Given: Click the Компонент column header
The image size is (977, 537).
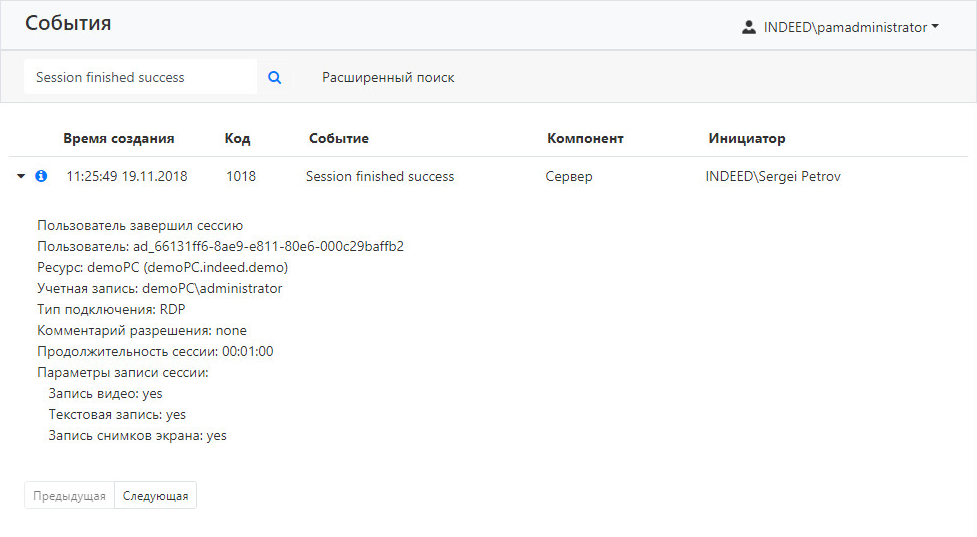Looking at the screenshot, I should coord(585,138).
